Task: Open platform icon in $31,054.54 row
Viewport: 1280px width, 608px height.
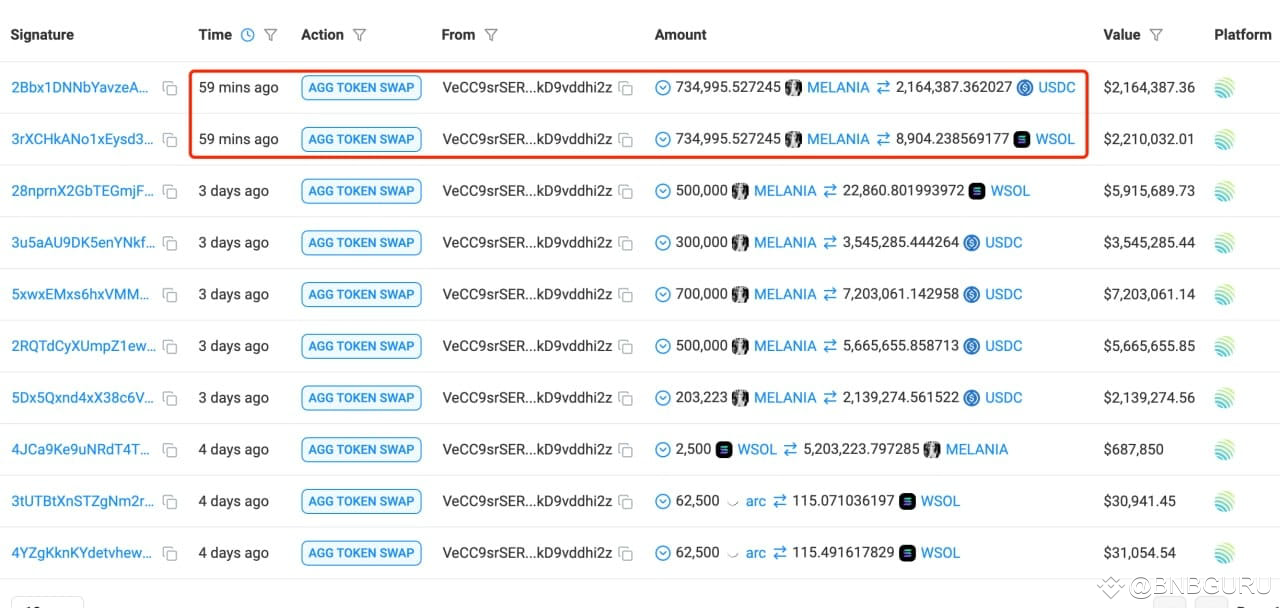Action: click(1225, 553)
